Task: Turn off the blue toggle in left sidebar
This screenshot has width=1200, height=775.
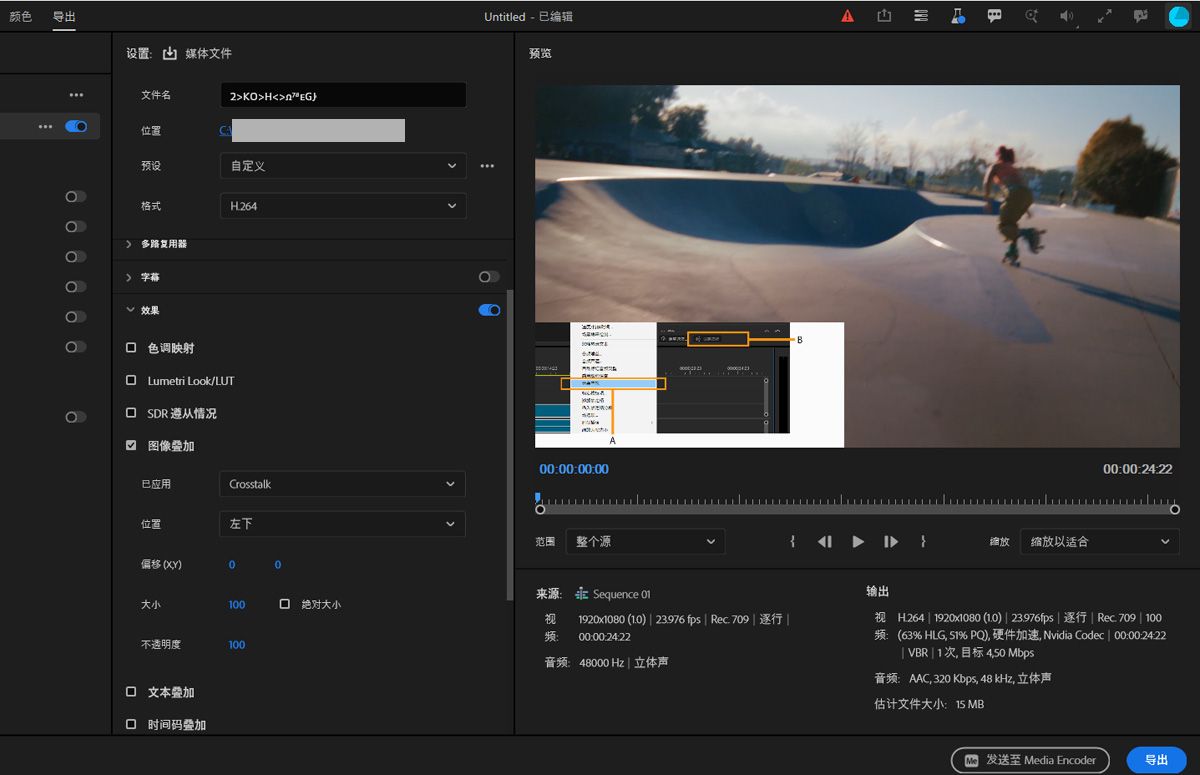Action: 76,127
